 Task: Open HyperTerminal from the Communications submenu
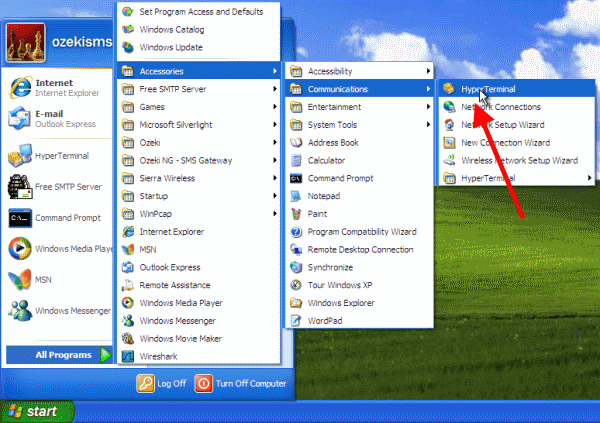pos(517,89)
